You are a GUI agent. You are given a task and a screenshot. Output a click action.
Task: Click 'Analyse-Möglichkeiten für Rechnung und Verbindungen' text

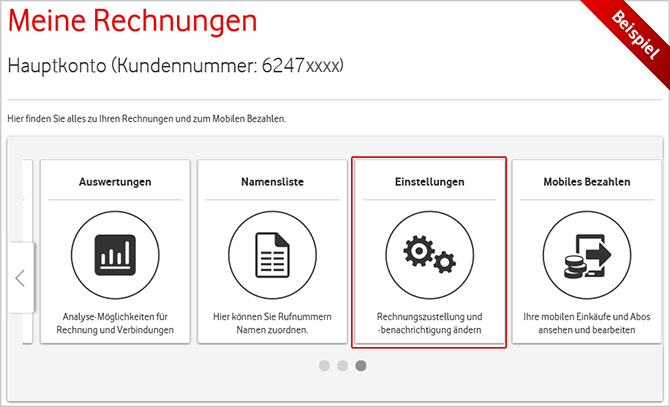pyautogui.click(x=115, y=323)
